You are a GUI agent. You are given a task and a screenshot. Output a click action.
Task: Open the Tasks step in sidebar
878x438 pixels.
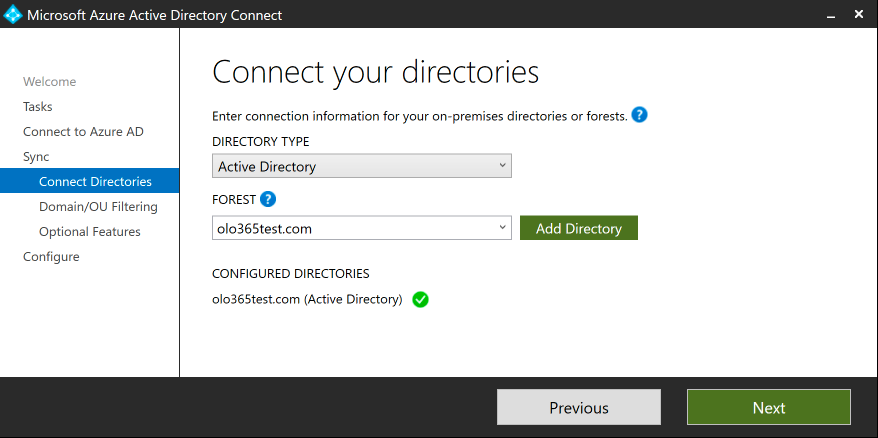[38, 107]
